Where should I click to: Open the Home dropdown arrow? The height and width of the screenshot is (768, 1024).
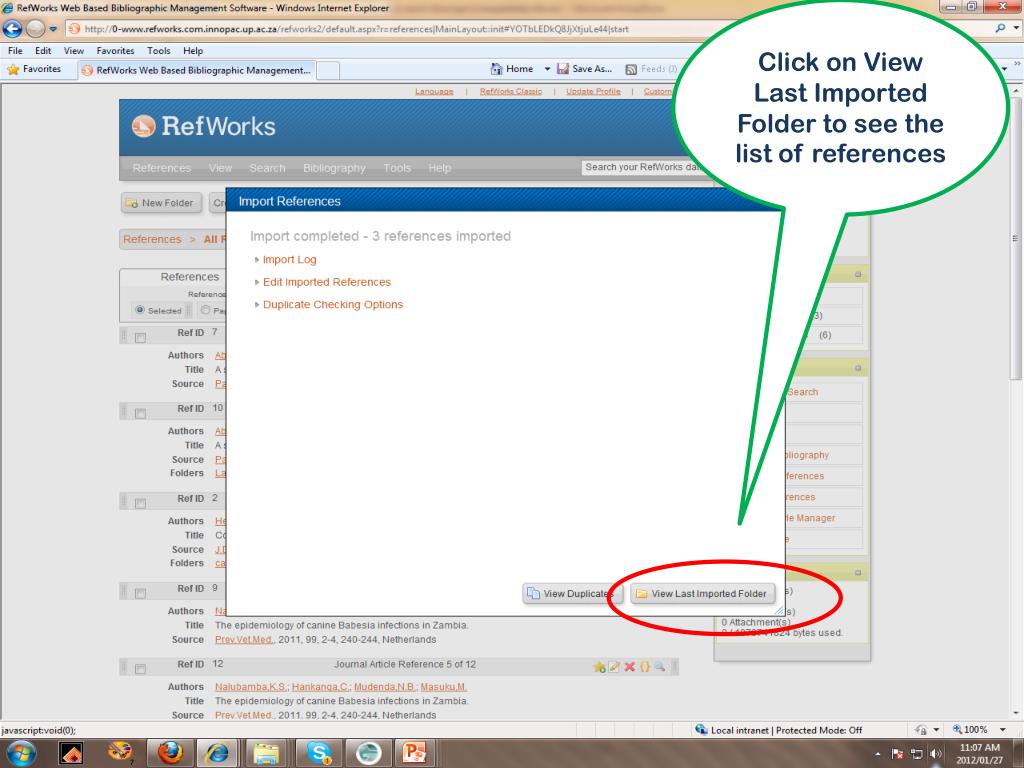point(547,69)
